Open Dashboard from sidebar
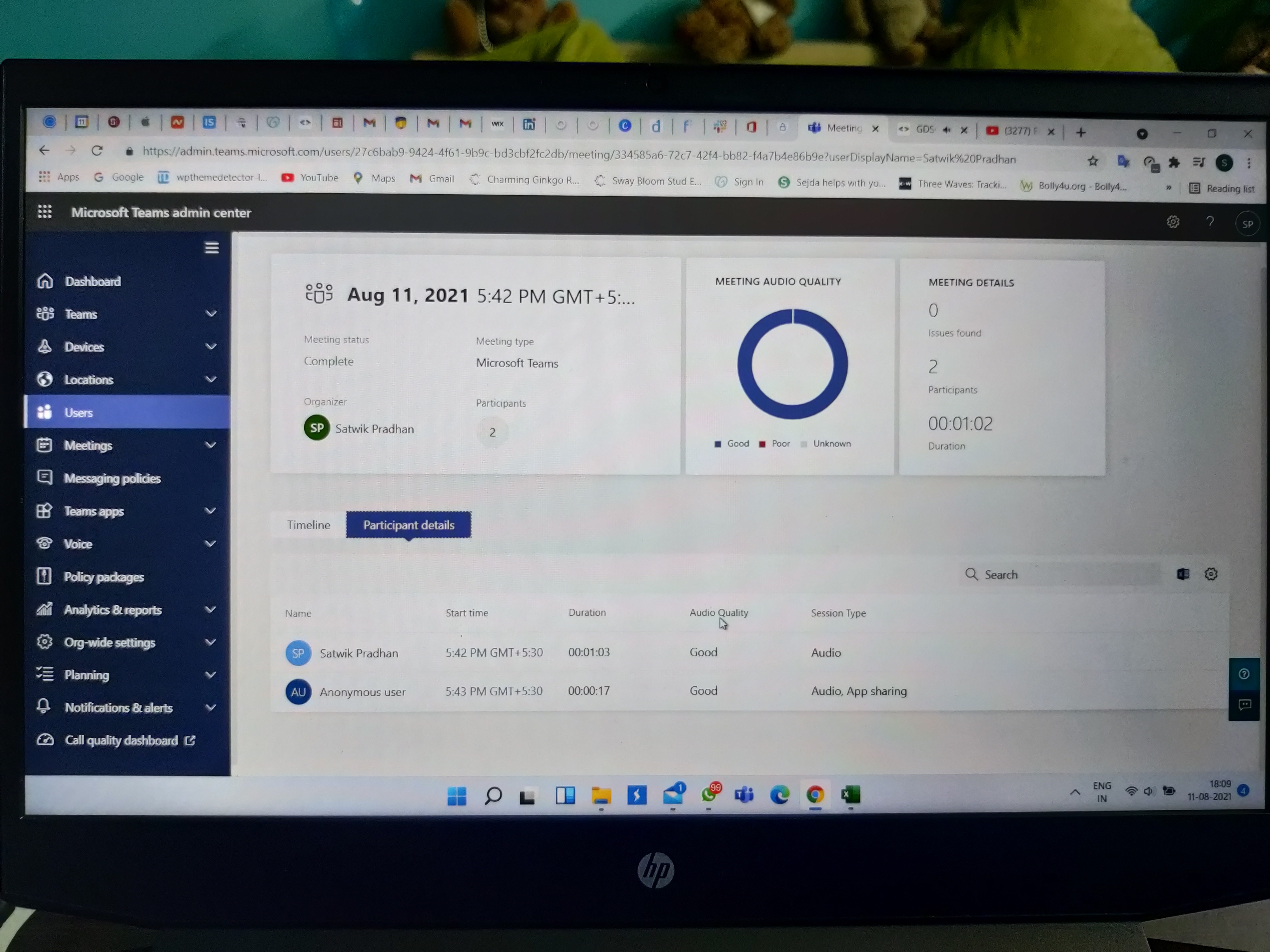This screenshot has height=952, width=1270. [92, 281]
